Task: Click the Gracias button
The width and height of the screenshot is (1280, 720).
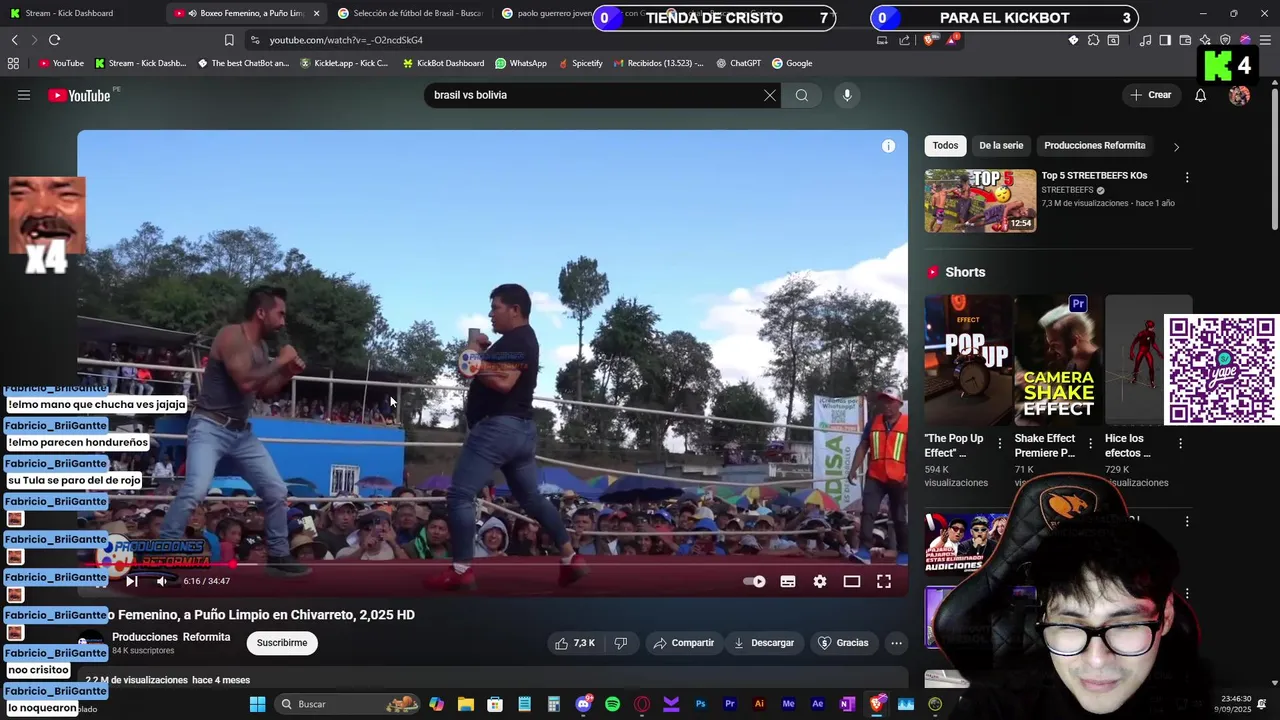Action: click(x=843, y=643)
